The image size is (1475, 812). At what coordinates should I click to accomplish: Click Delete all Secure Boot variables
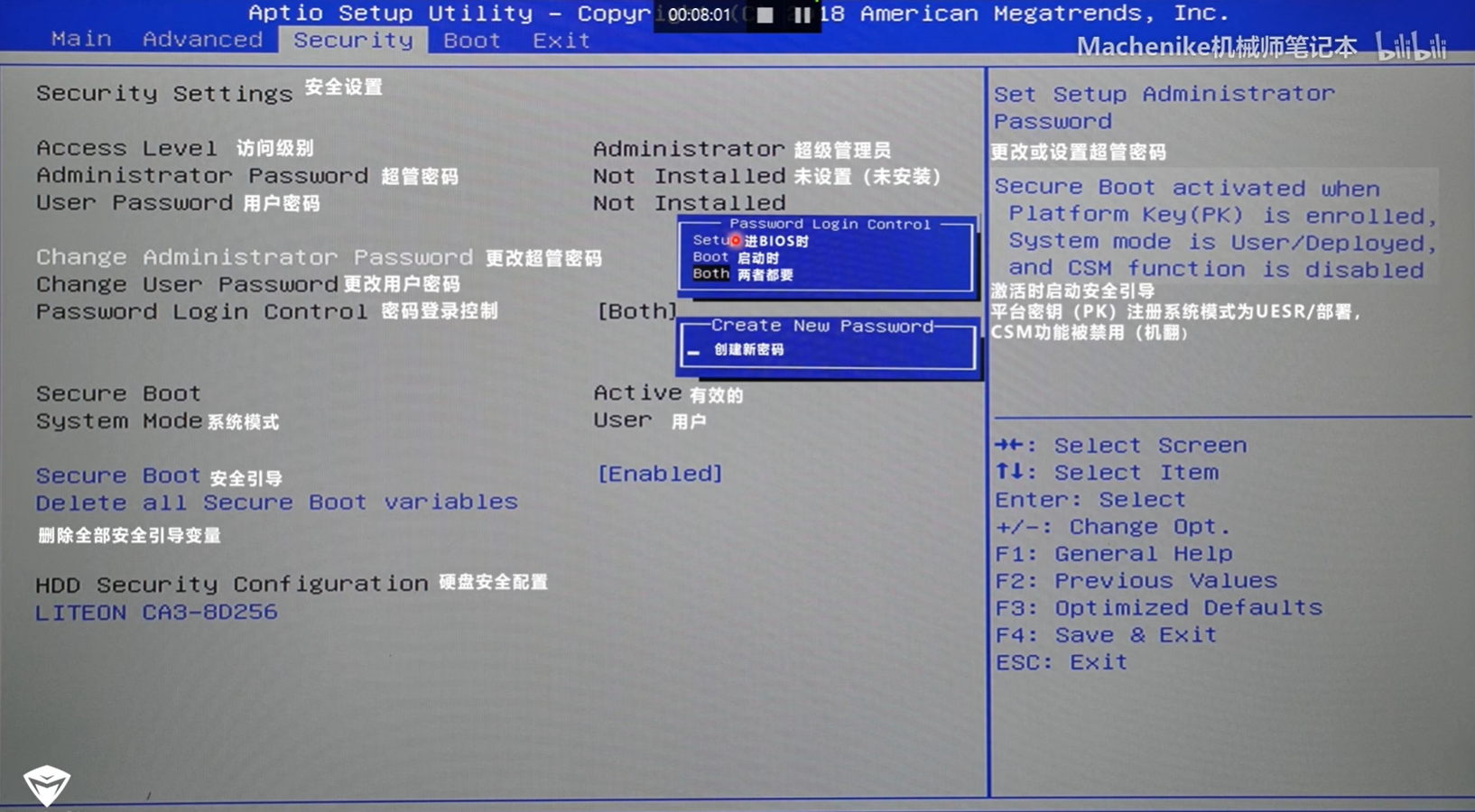(x=276, y=502)
